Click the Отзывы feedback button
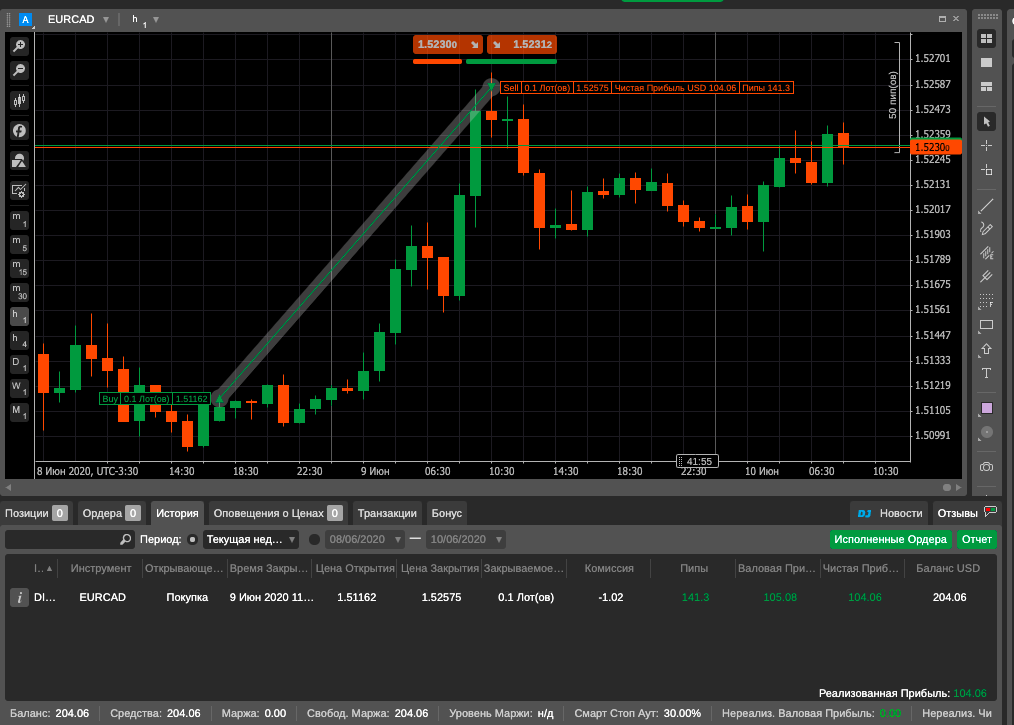The height and width of the screenshot is (725, 1014). 967,514
